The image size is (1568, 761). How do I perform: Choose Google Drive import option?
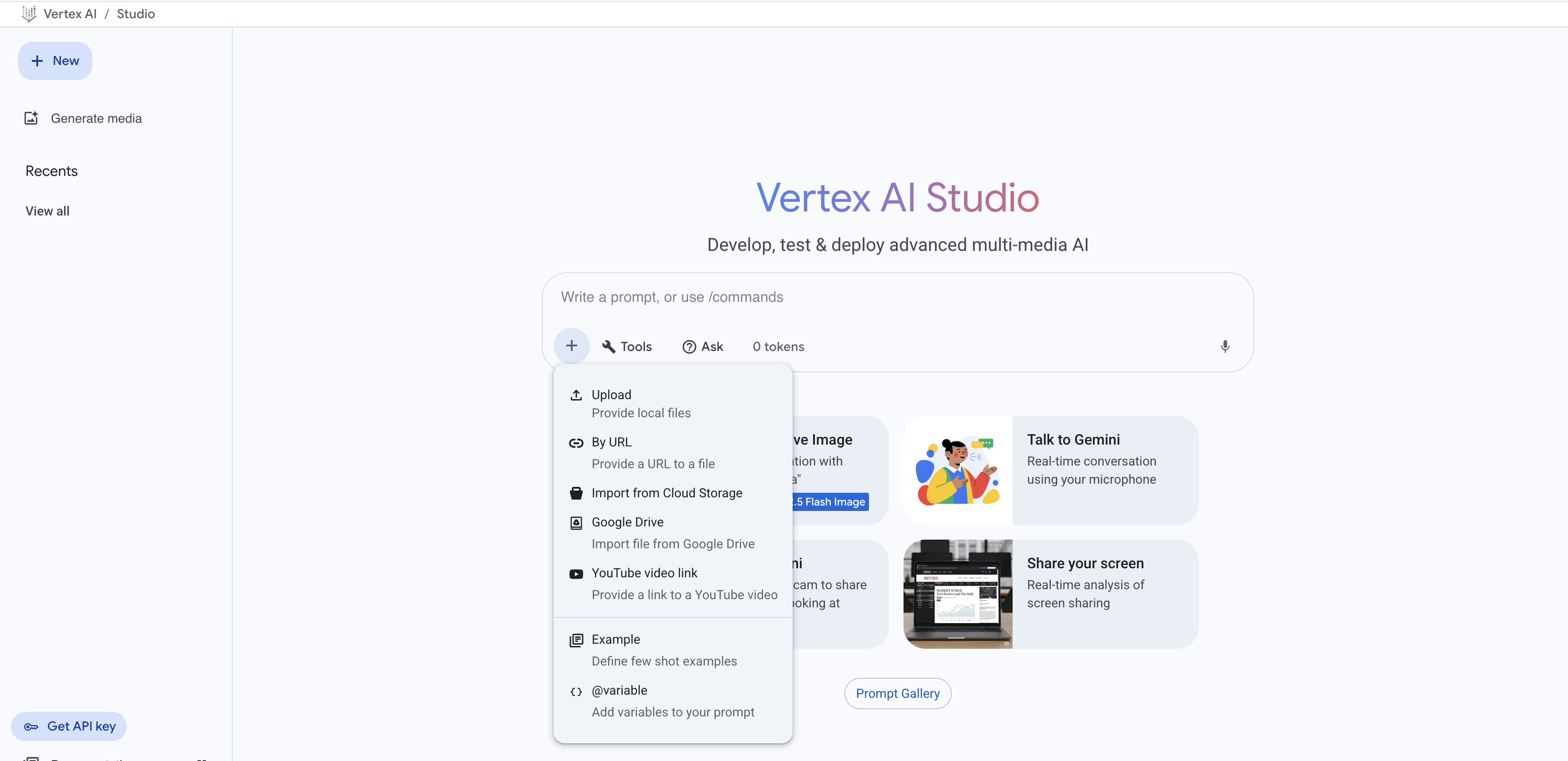[673, 533]
